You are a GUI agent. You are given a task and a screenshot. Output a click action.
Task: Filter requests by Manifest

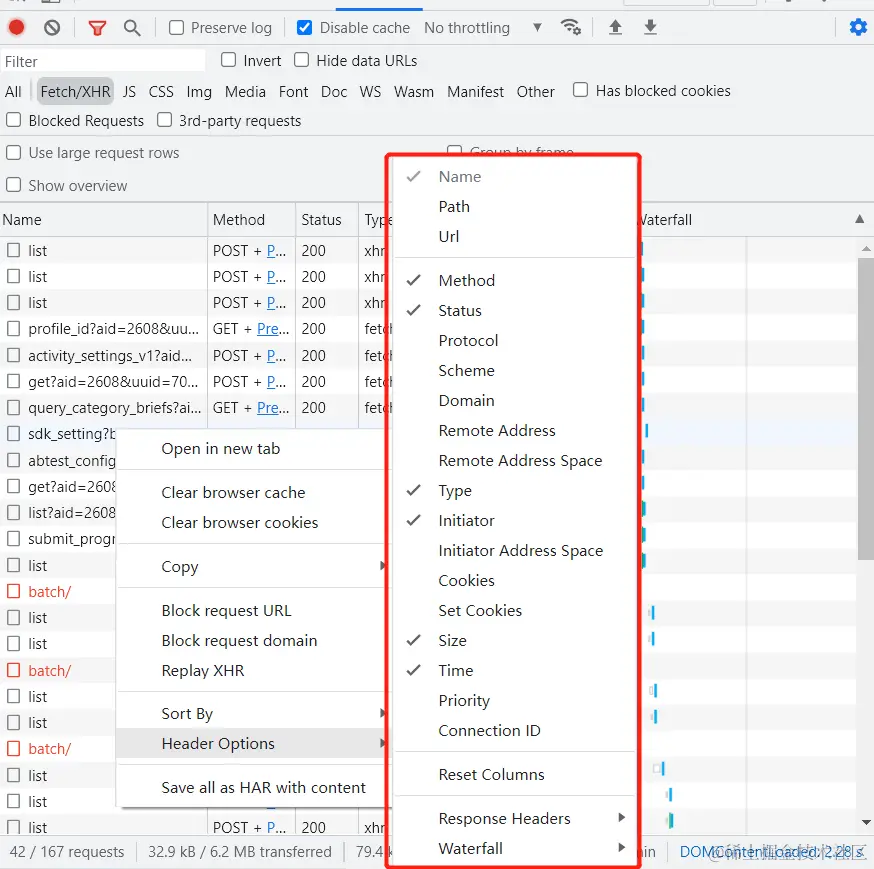click(475, 91)
